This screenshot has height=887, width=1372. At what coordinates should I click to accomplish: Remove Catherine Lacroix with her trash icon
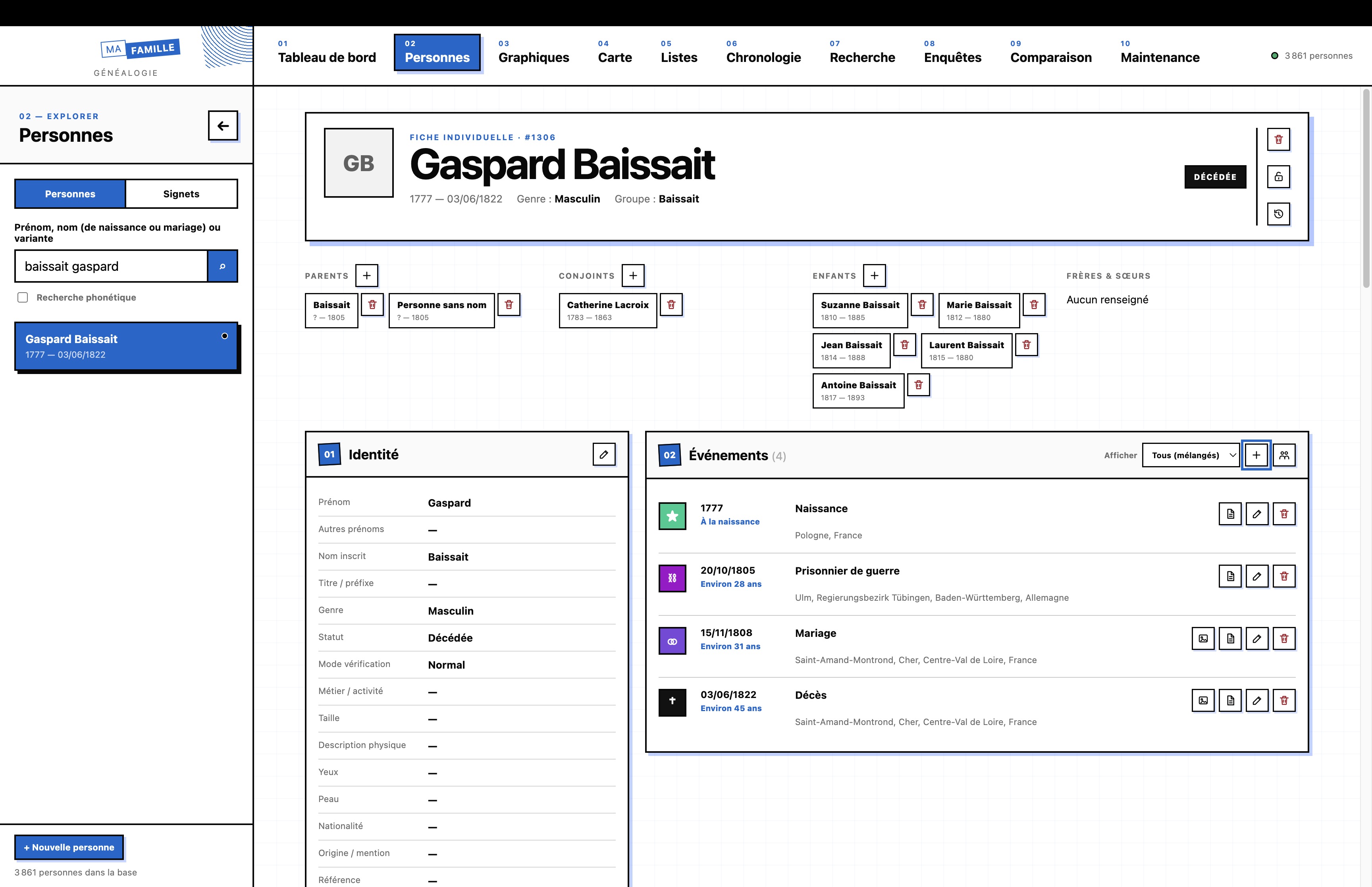pyautogui.click(x=671, y=305)
